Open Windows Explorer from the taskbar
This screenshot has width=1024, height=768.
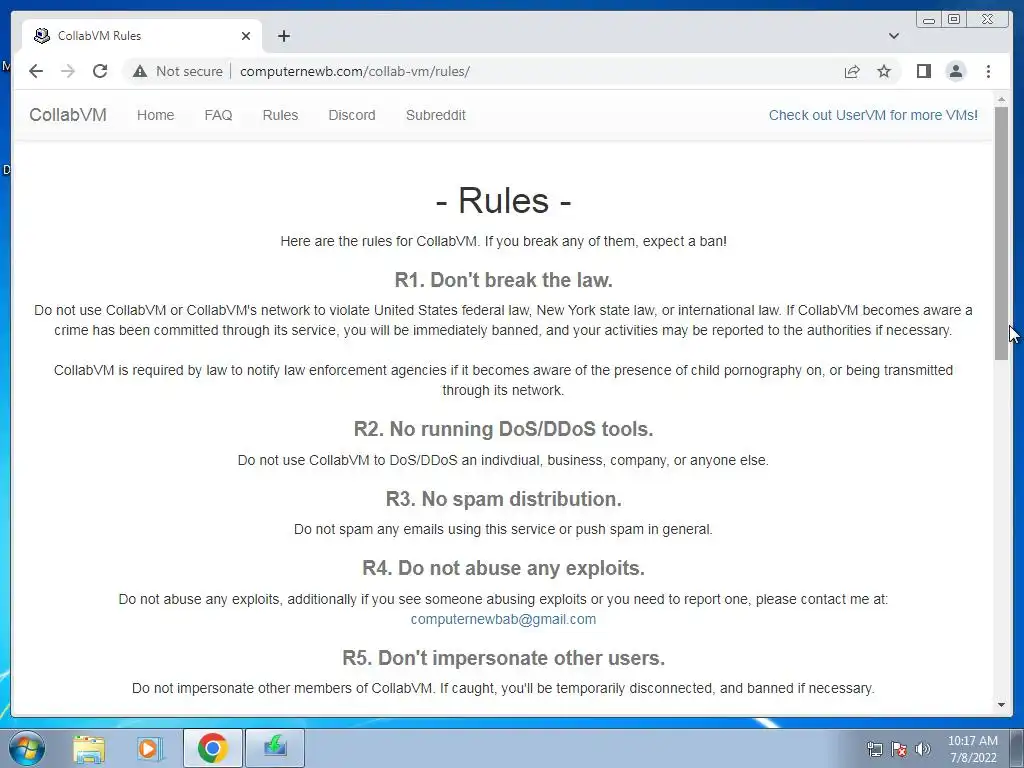(89, 748)
